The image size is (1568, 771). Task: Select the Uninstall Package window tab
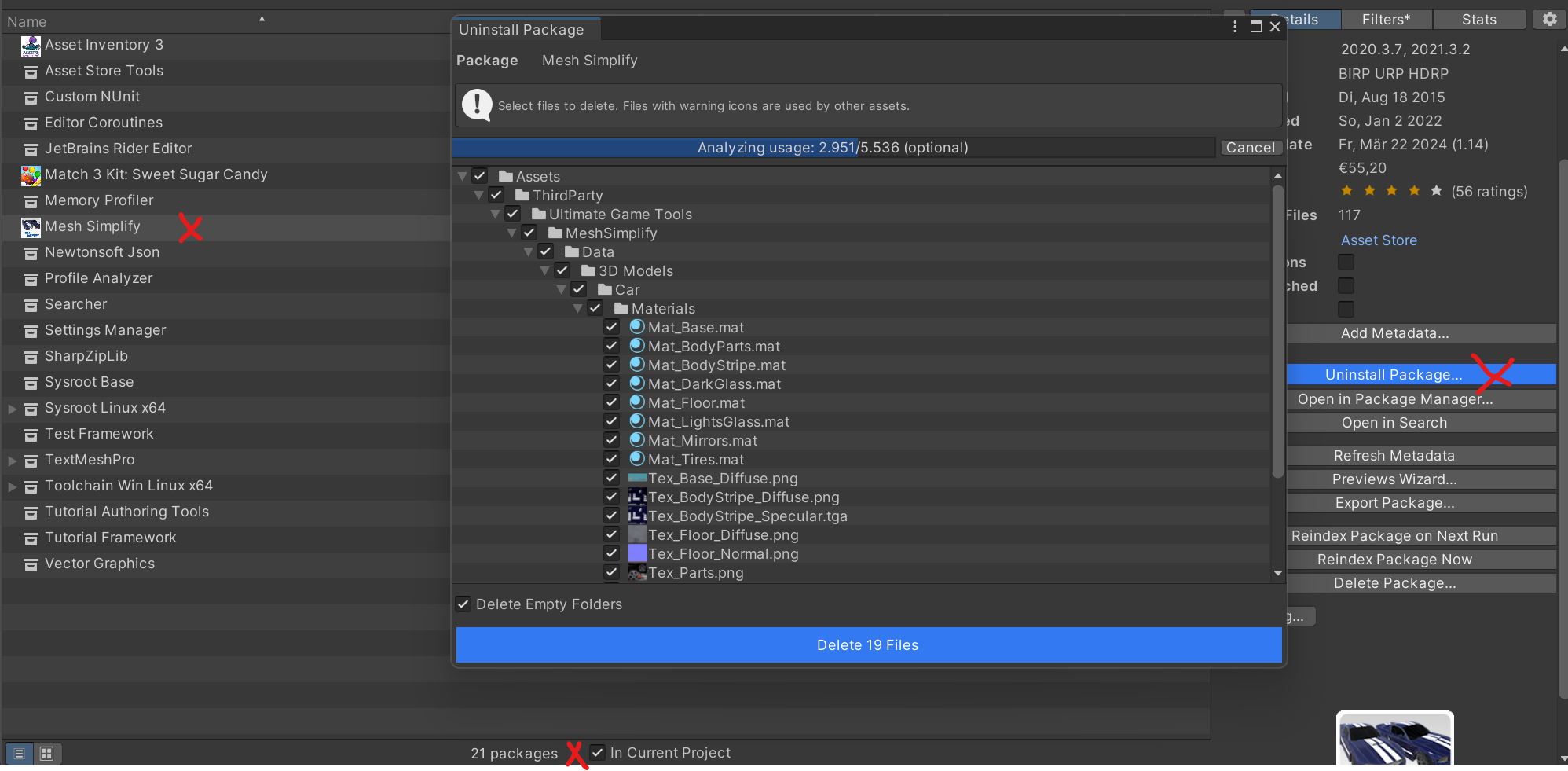pos(527,30)
